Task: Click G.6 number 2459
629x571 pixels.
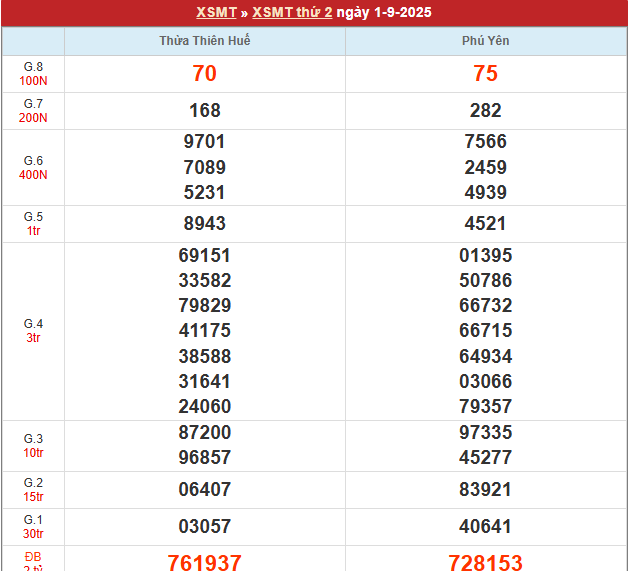Action: point(485,167)
